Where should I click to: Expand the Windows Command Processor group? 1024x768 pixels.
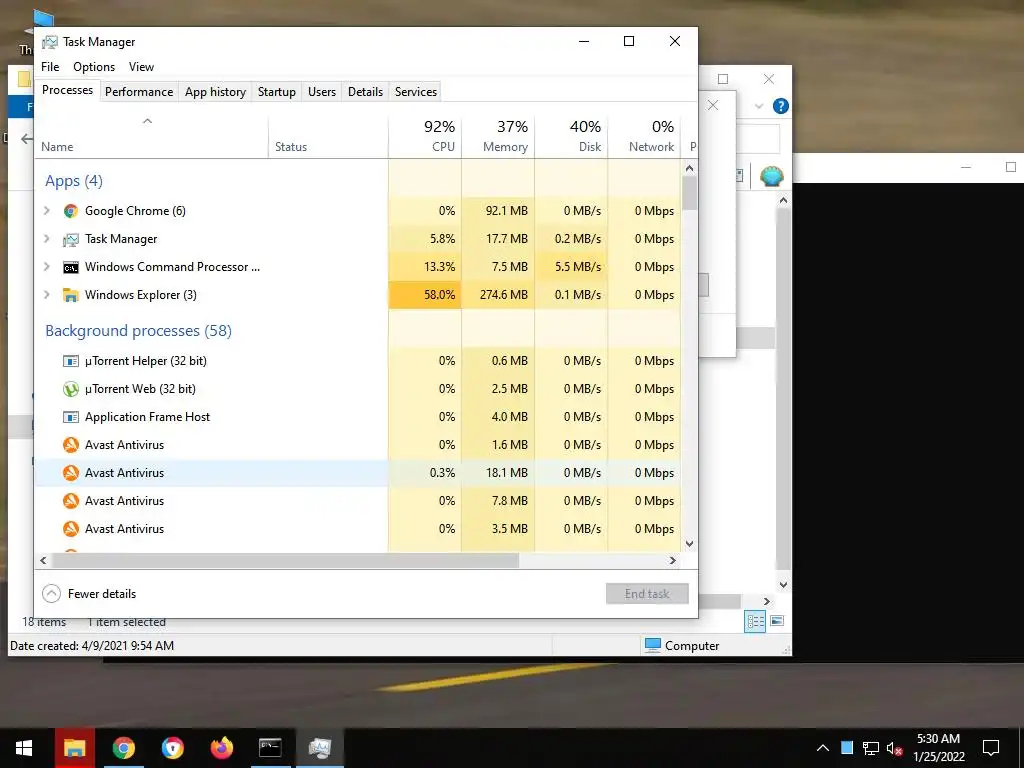pos(46,266)
